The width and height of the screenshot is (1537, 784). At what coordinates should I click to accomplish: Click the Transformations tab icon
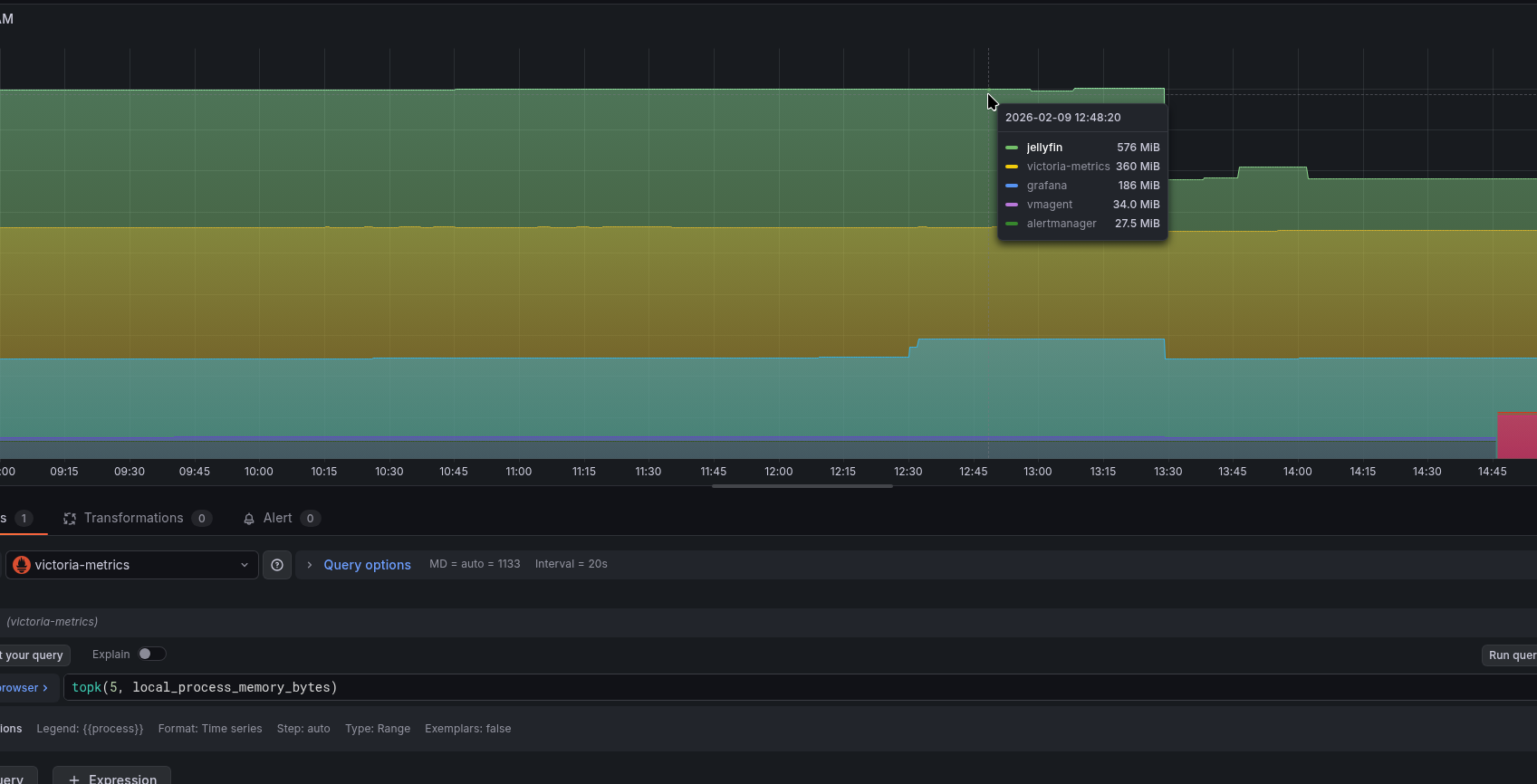[x=70, y=519]
